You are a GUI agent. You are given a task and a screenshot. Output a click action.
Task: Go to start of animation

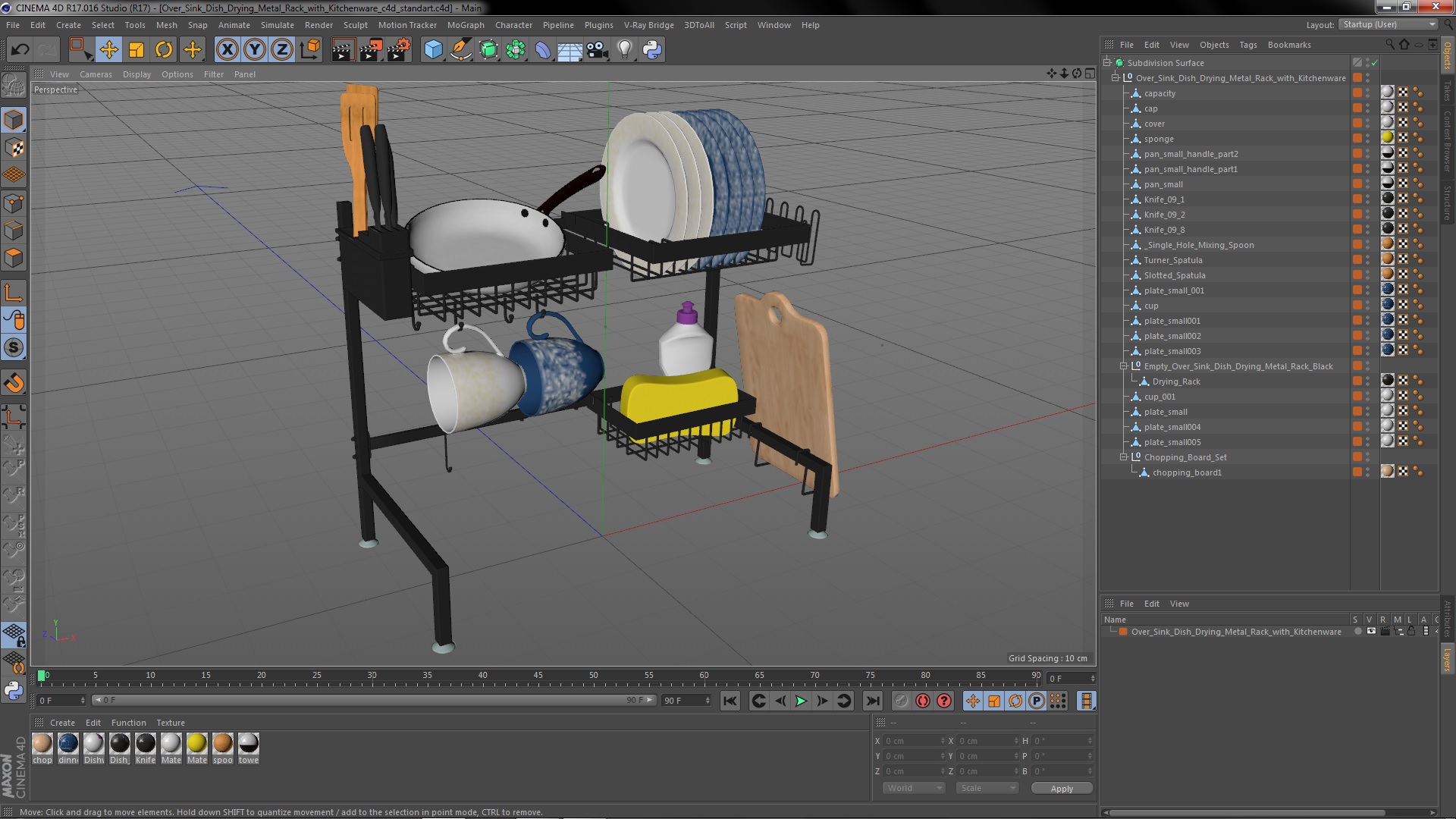click(x=730, y=701)
